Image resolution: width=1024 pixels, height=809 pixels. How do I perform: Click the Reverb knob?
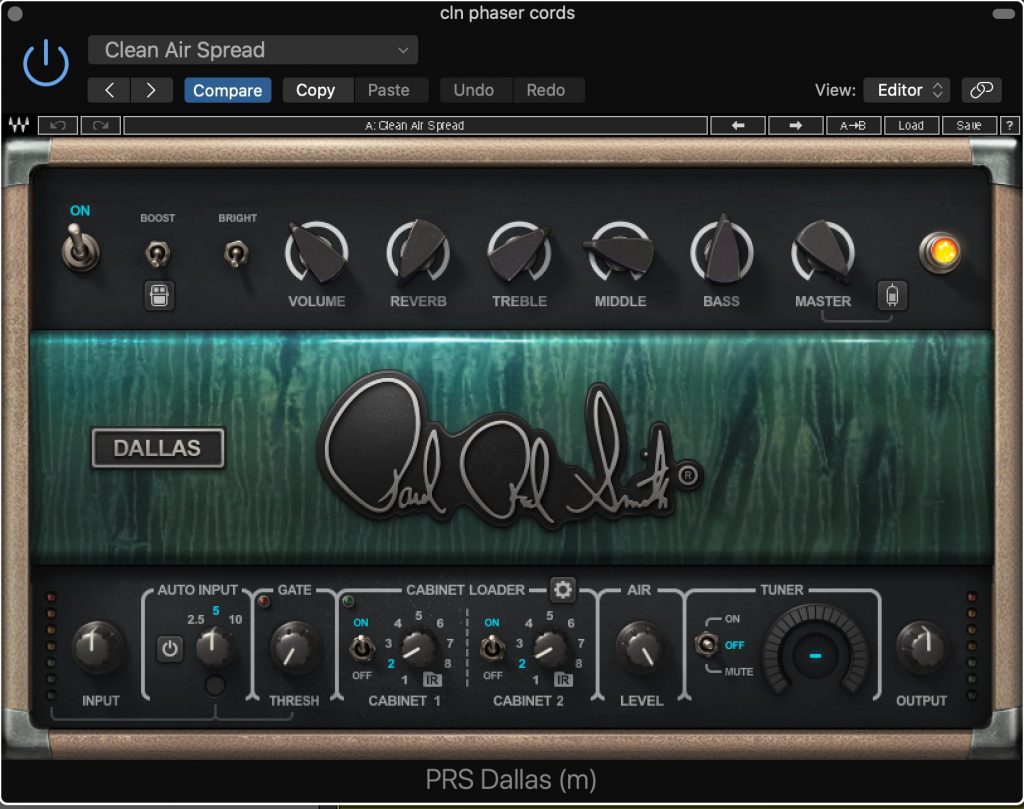tap(418, 252)
